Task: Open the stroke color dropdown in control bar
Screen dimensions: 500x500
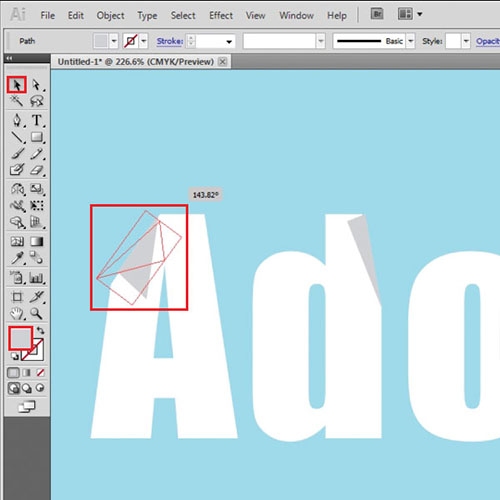Action: 144,41
